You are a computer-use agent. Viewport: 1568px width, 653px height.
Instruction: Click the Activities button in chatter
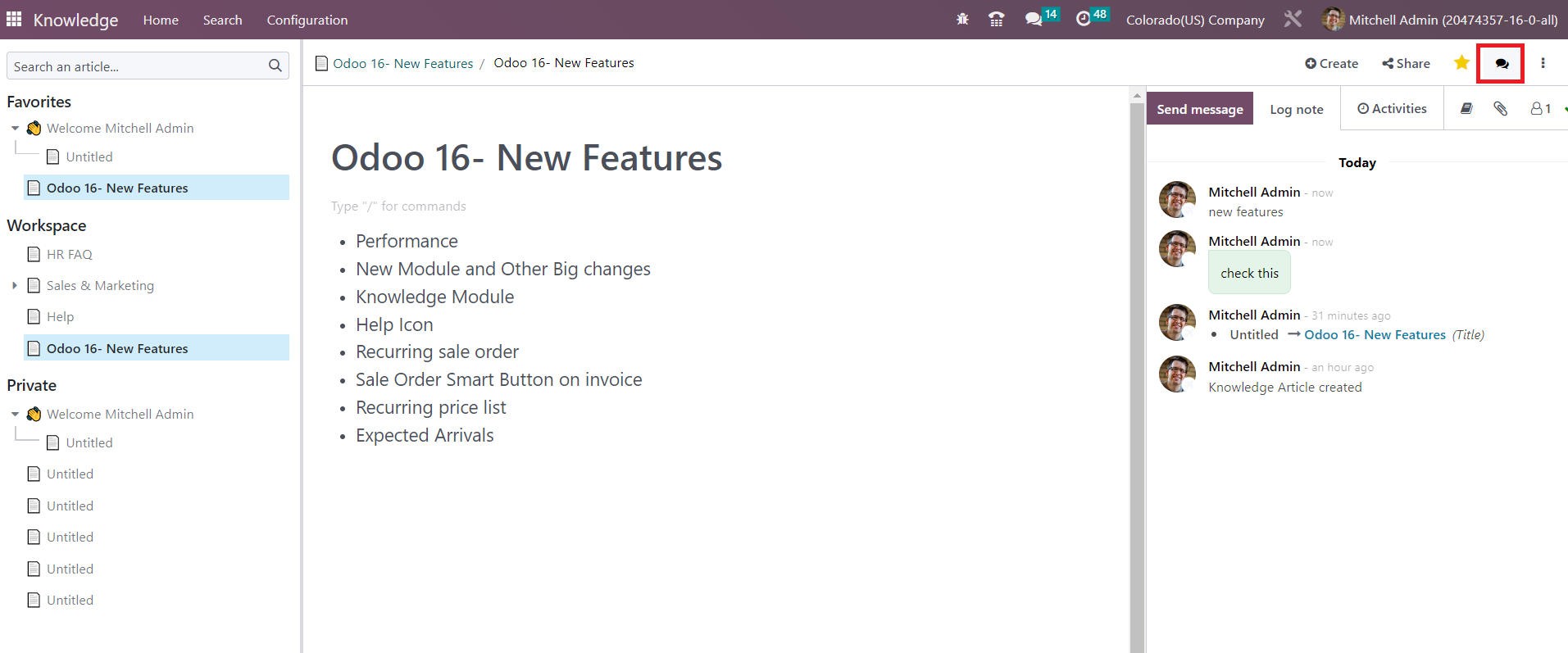pos(1392,108)
